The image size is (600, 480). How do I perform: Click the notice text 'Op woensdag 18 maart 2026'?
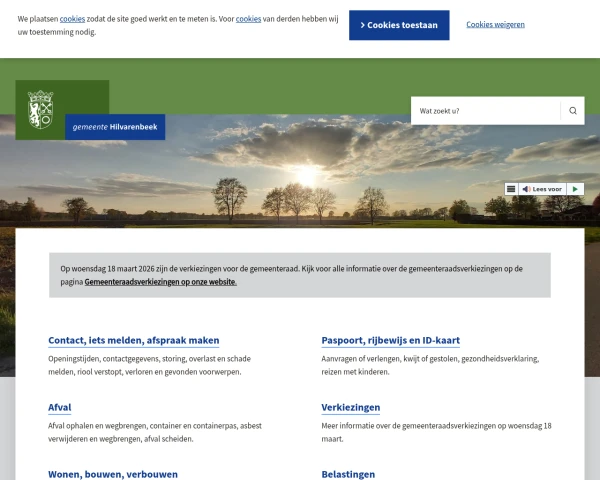click(x=107, y=269)
